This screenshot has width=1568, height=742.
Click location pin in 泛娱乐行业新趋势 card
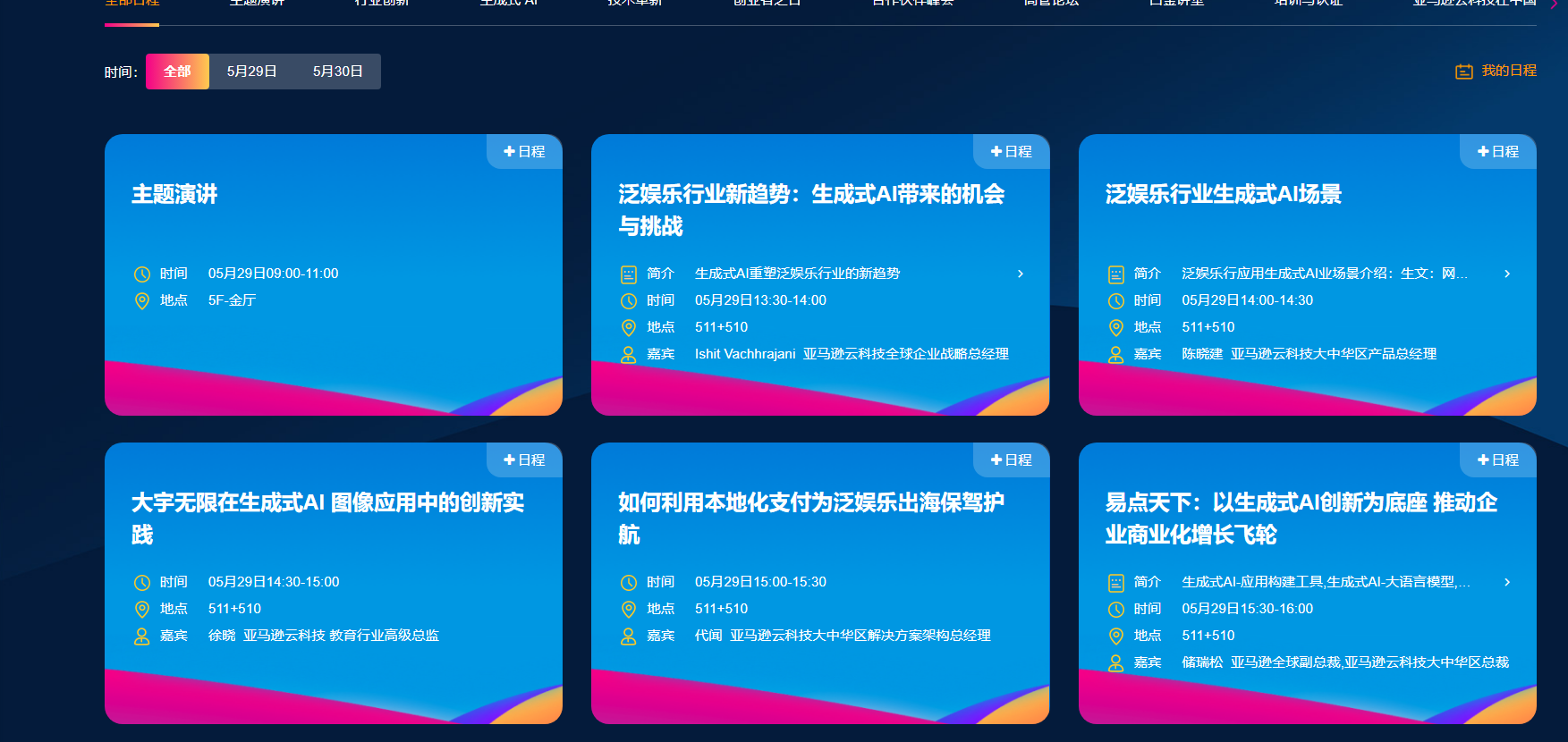[x=629, y=328]
